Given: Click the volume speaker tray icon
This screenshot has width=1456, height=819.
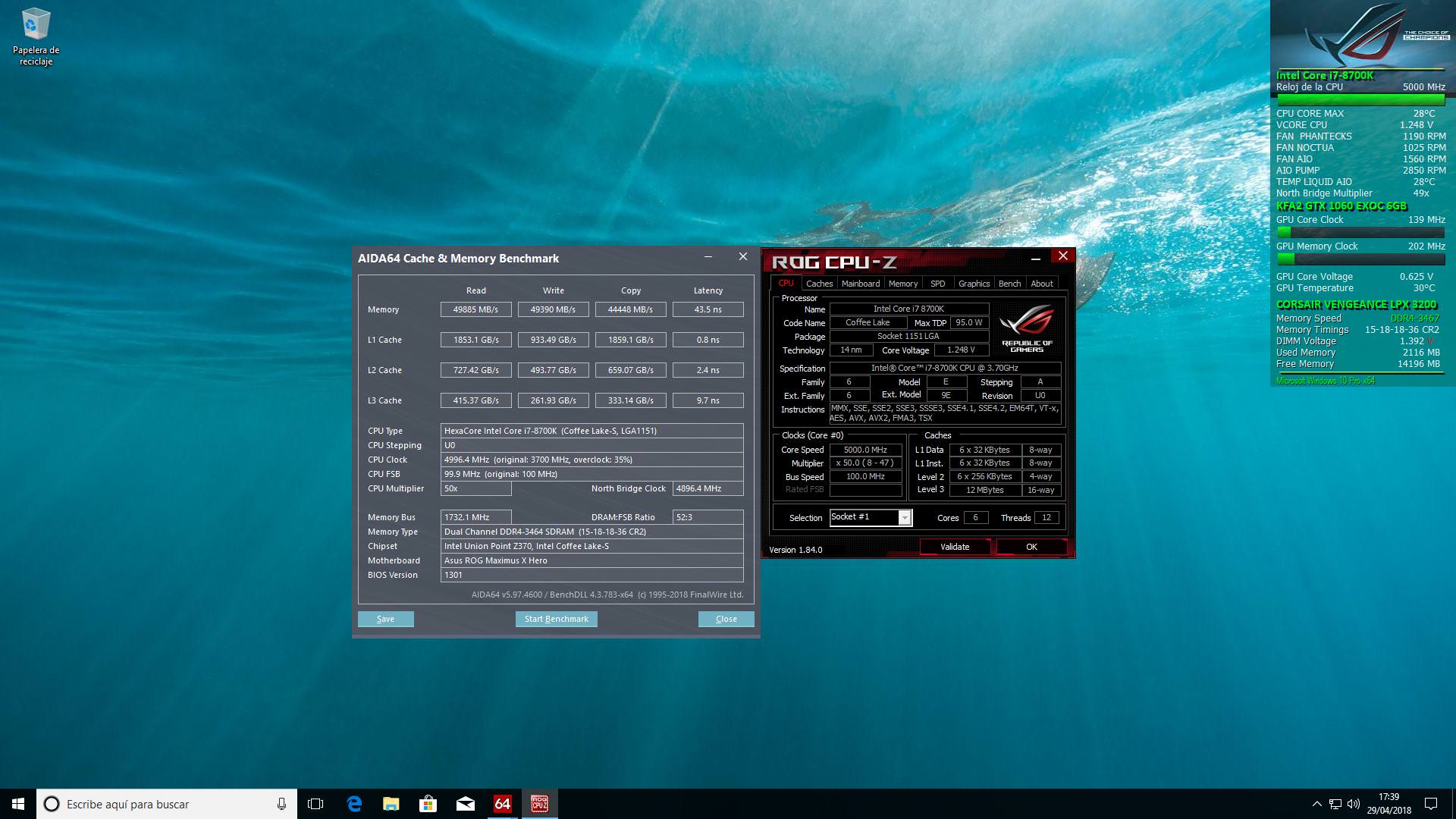Looking at the screenshot, I should (x=1354, y=804).
